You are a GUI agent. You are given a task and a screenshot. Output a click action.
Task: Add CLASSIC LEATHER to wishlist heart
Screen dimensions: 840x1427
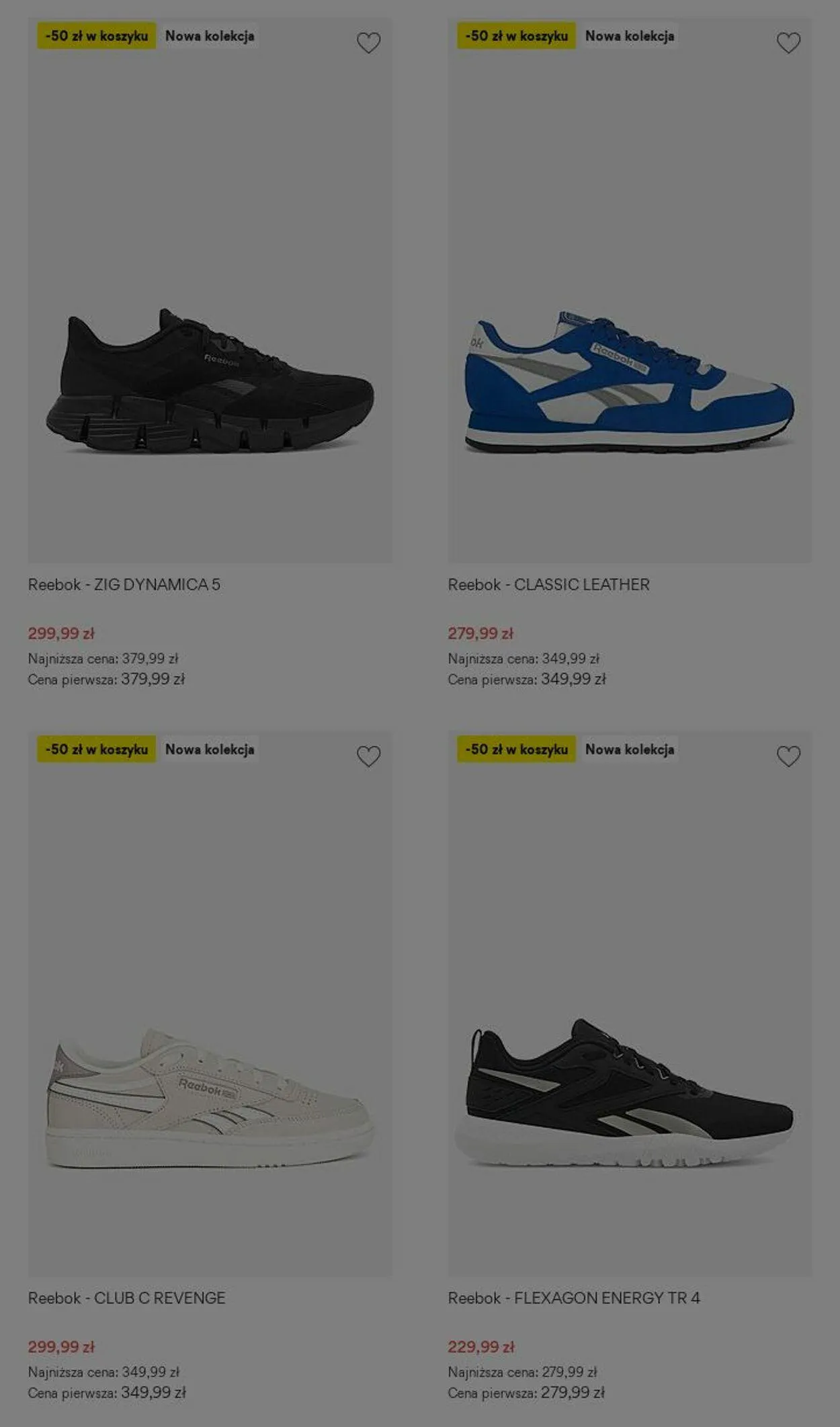coord(788,43)
